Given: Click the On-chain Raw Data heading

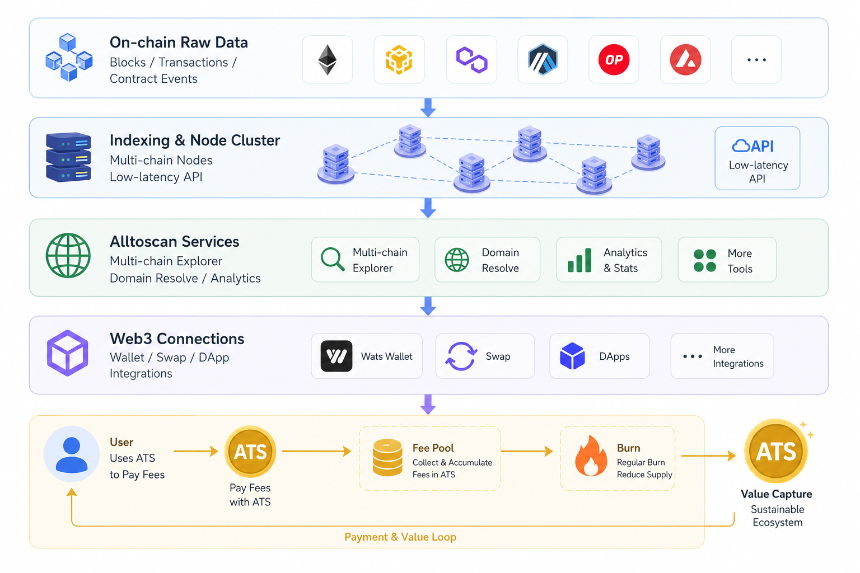Looking at the screenshot, I should pos(179,42).
